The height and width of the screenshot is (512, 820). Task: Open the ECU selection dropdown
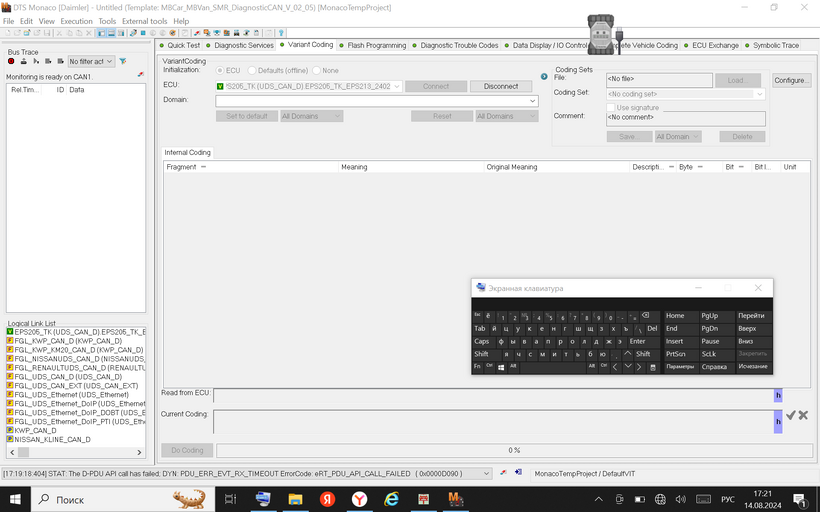click(x=309, y=86)
